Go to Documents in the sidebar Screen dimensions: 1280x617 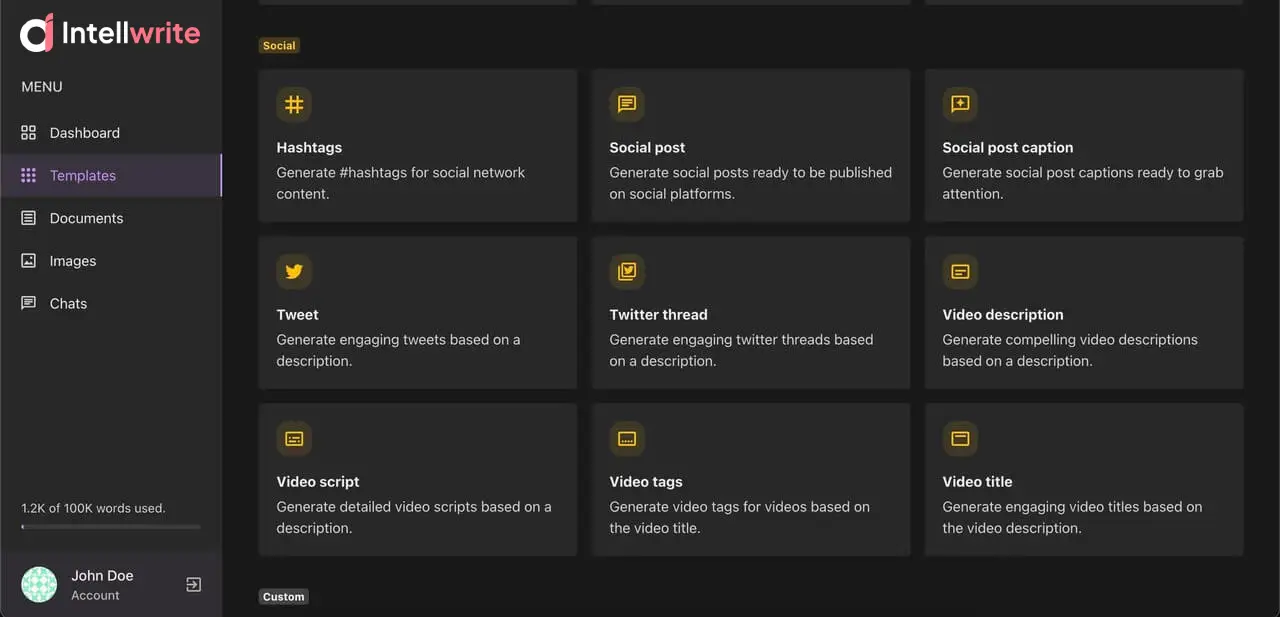[86, 218]
